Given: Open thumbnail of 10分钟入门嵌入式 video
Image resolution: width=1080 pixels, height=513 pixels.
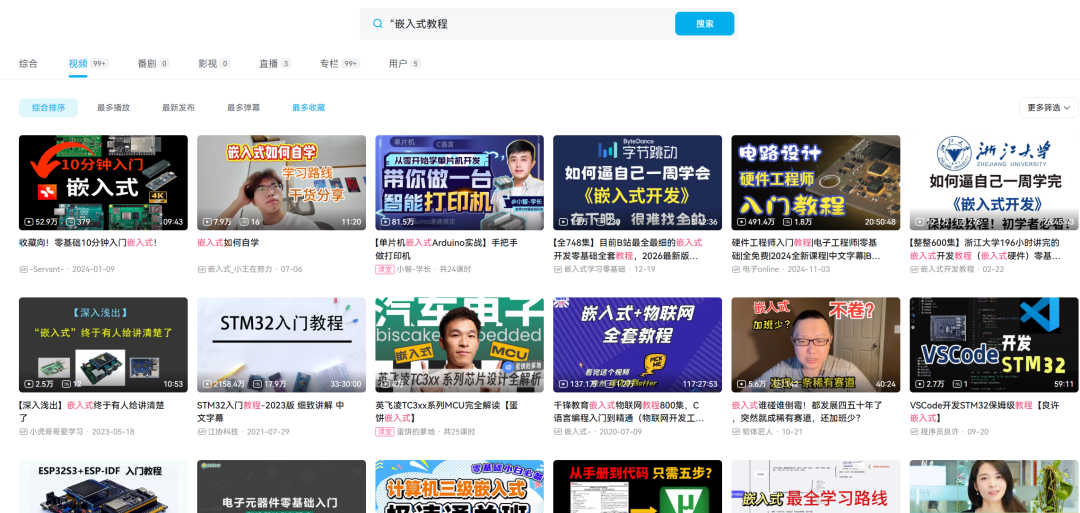Looking at the screenshot, I should point(103,182).
